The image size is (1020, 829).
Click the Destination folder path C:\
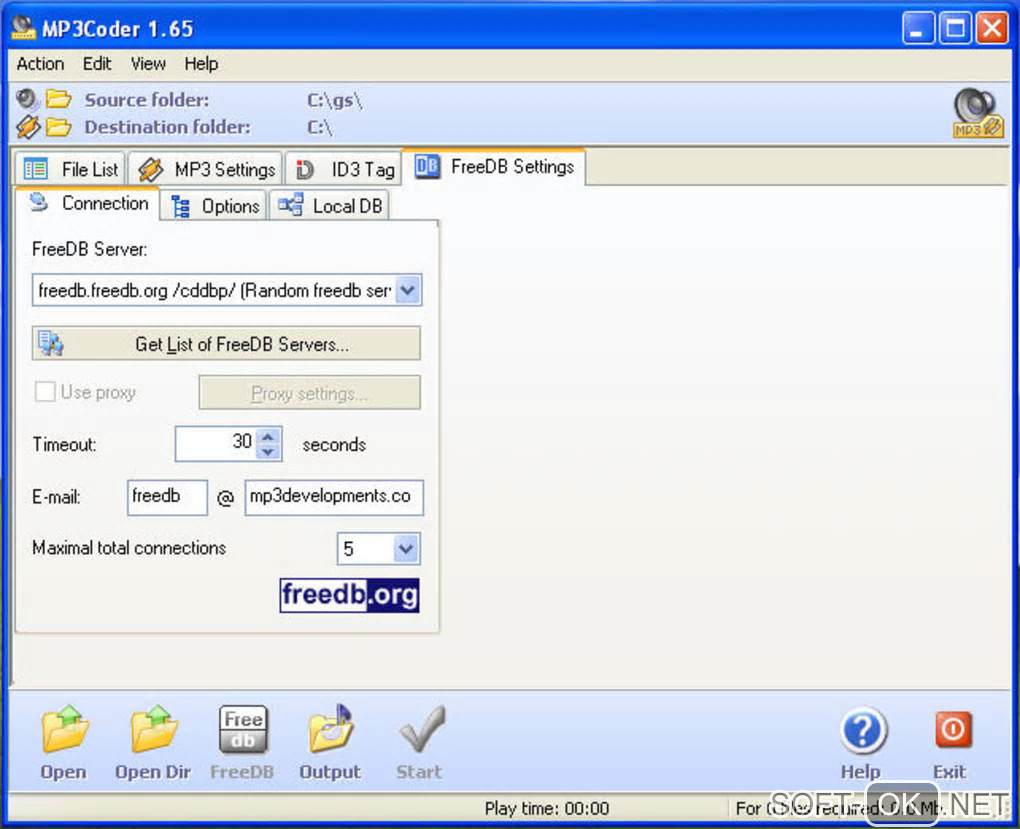point(319,127)
